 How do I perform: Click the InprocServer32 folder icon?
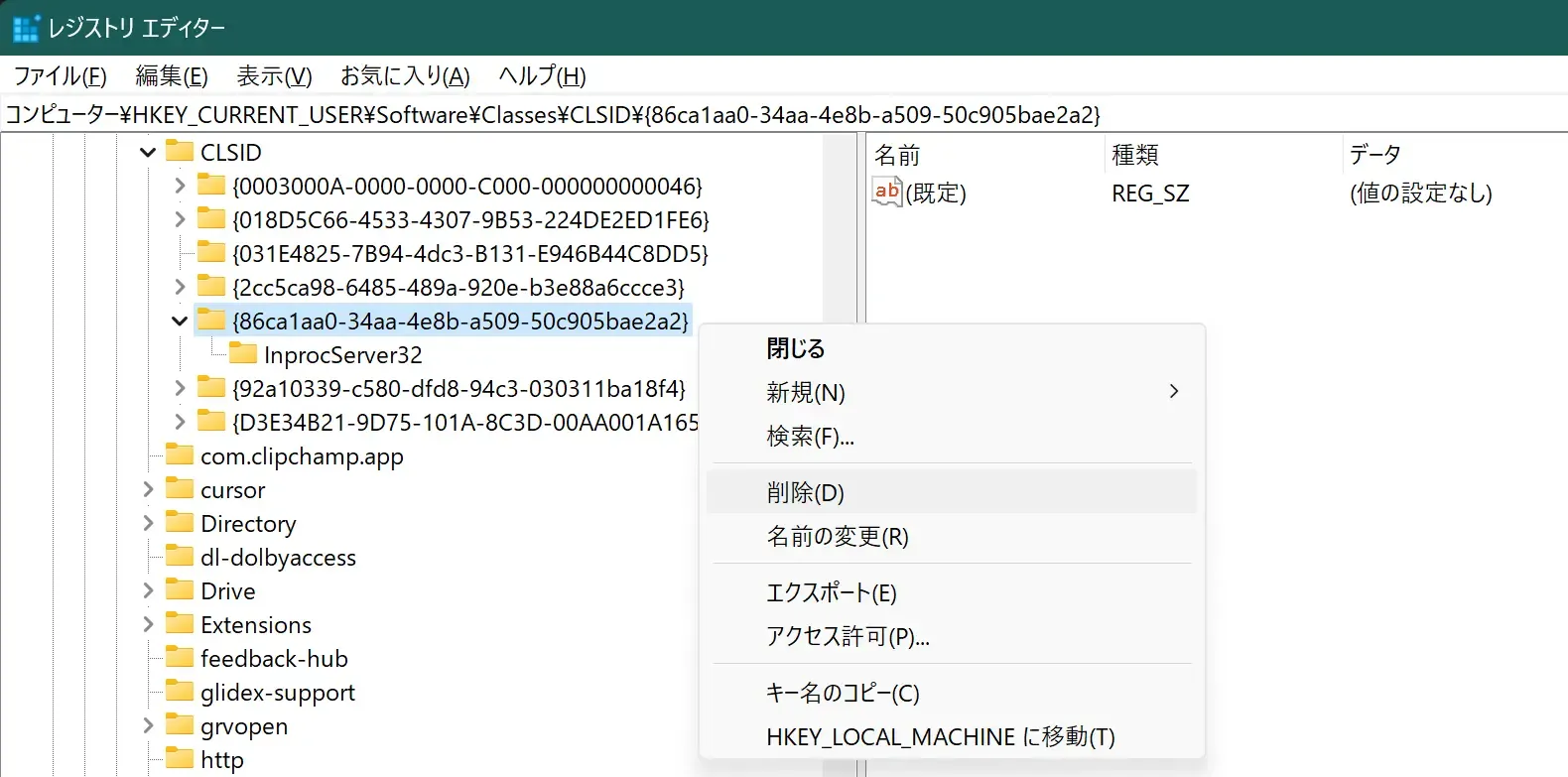243,353
